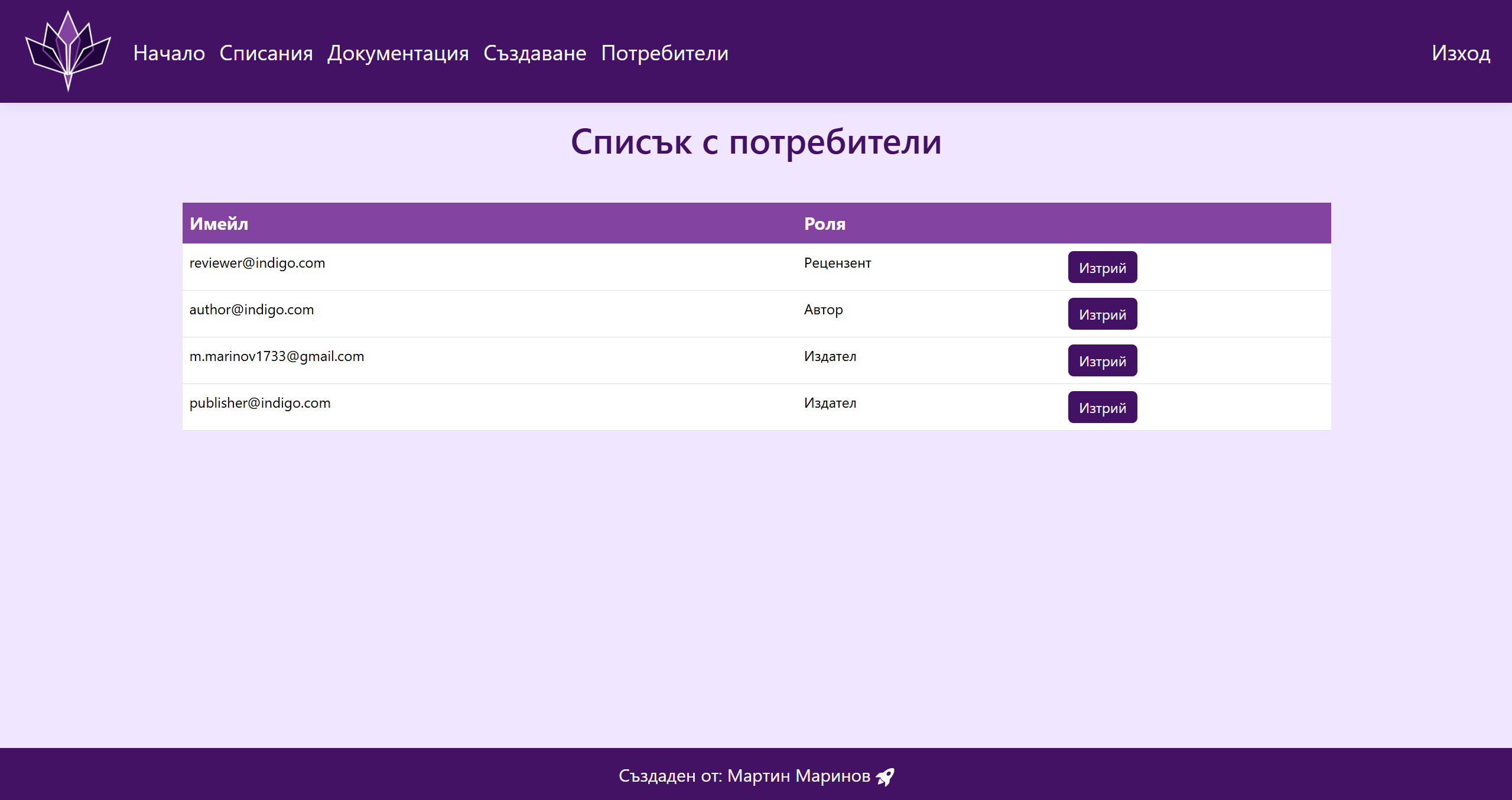
Task: Navigate to Създаване
Action: pyautogui.click(x=535, y=53)
